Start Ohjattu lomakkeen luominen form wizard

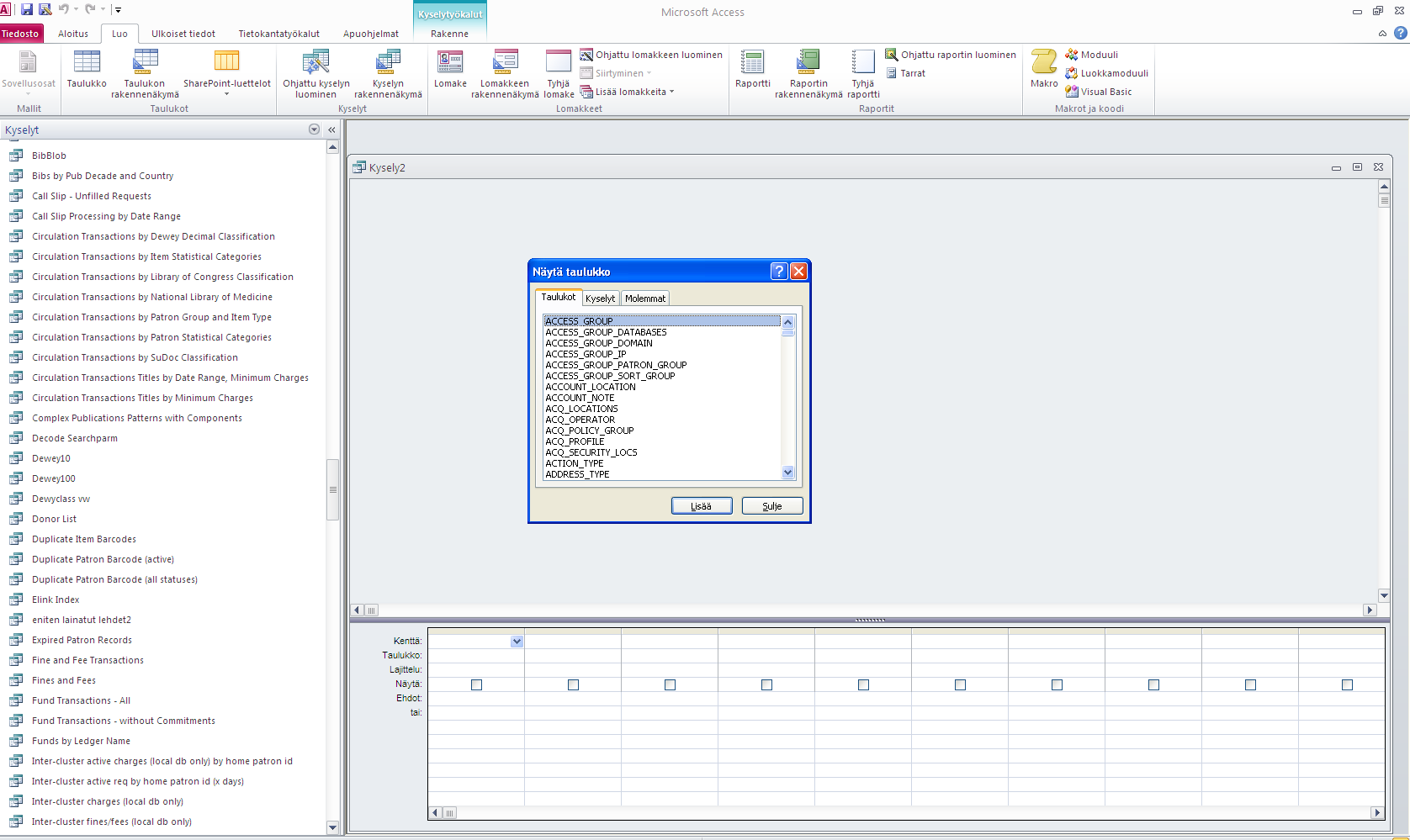(x=651, y=55)
